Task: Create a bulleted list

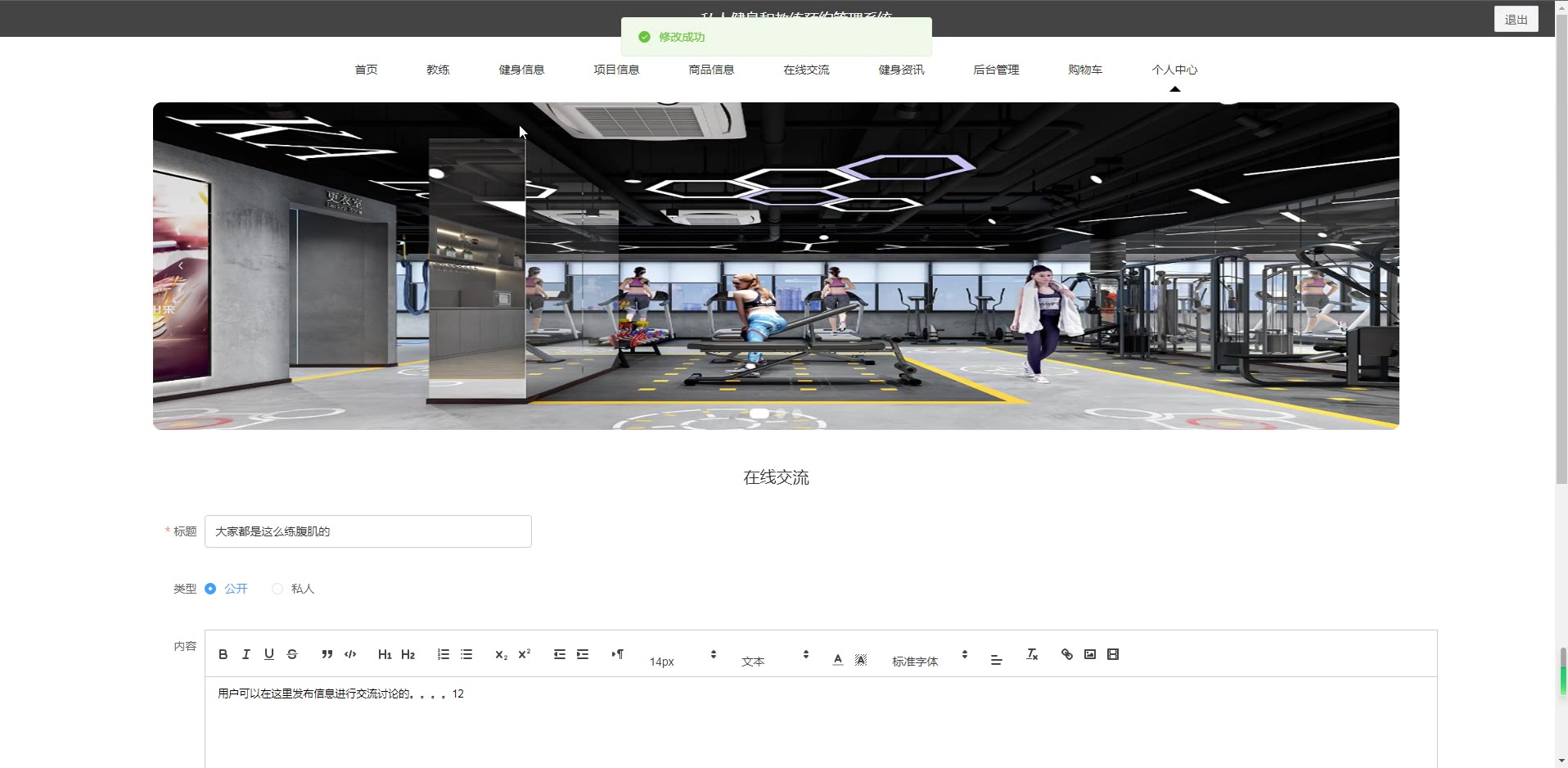Action: 466,654
